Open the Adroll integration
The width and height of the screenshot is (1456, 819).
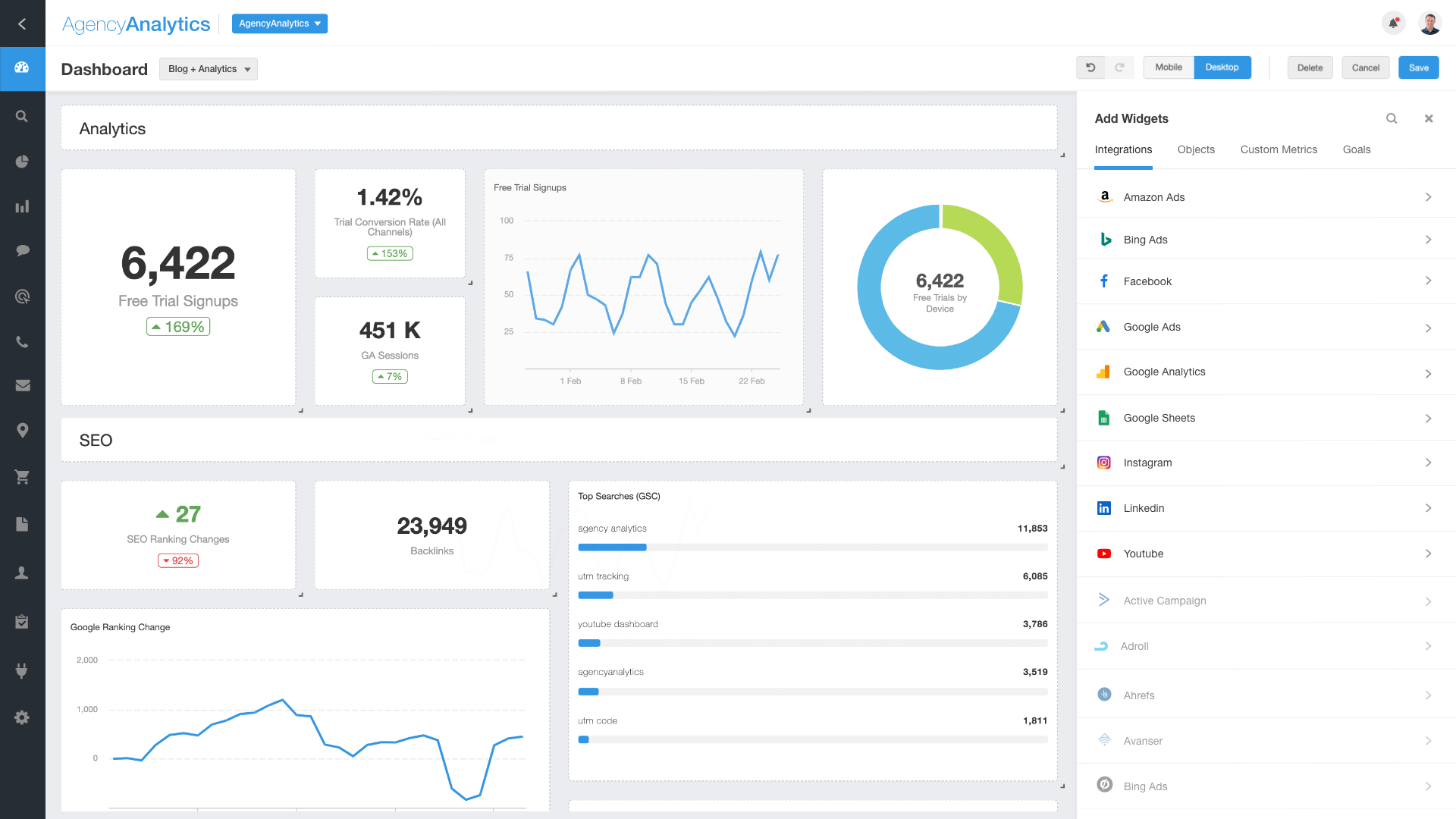click(x=1266, y=646)
